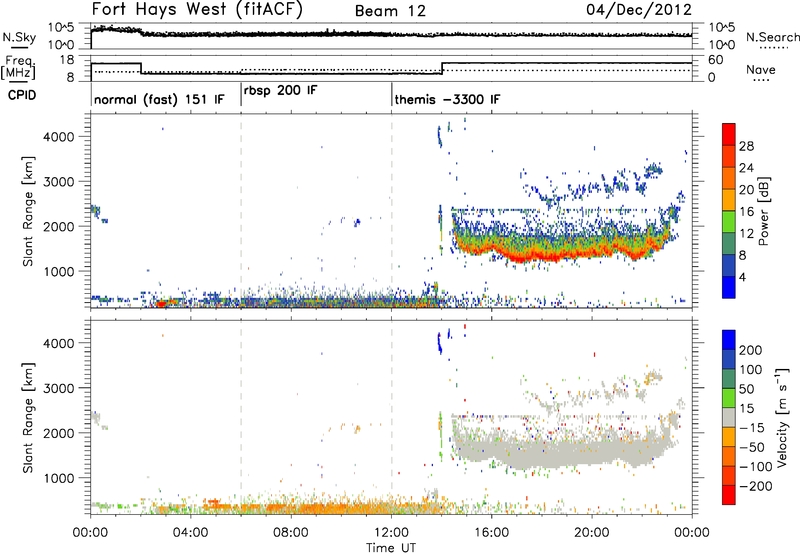This screenshot has height=554, width=800.
Task: Select the "Beam 12" header label
Action: click(x=390, y=11)
